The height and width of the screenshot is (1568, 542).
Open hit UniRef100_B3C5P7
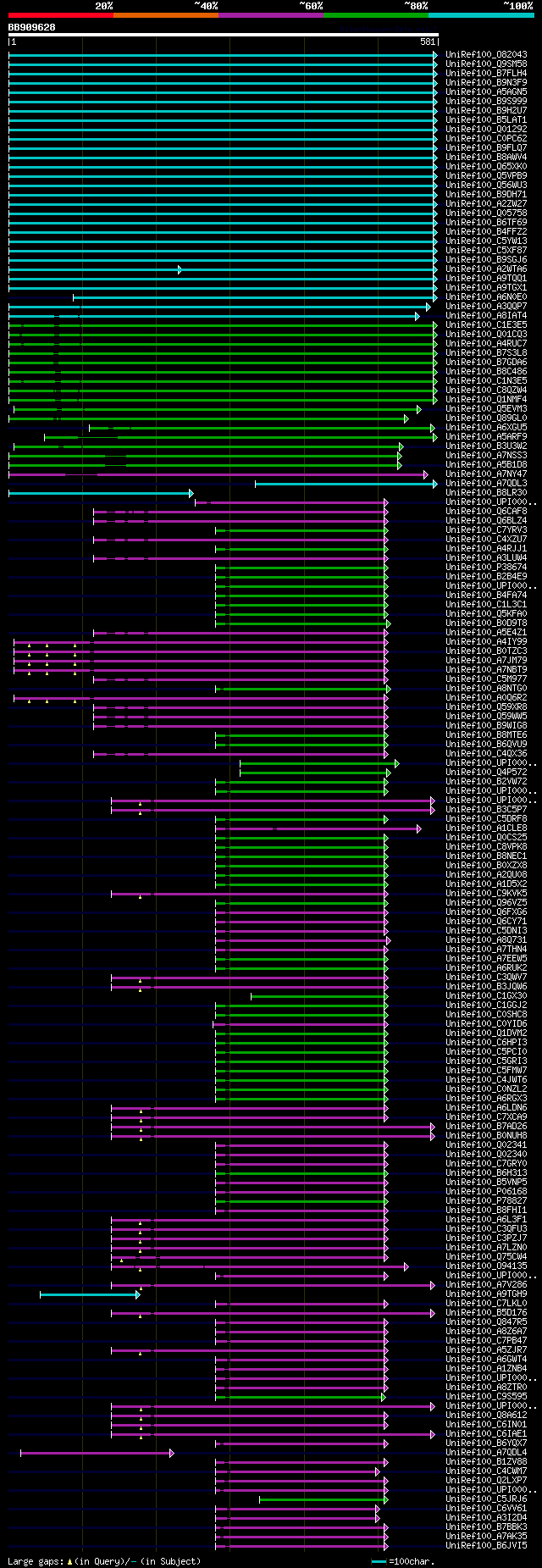click(x=486, y=809)
